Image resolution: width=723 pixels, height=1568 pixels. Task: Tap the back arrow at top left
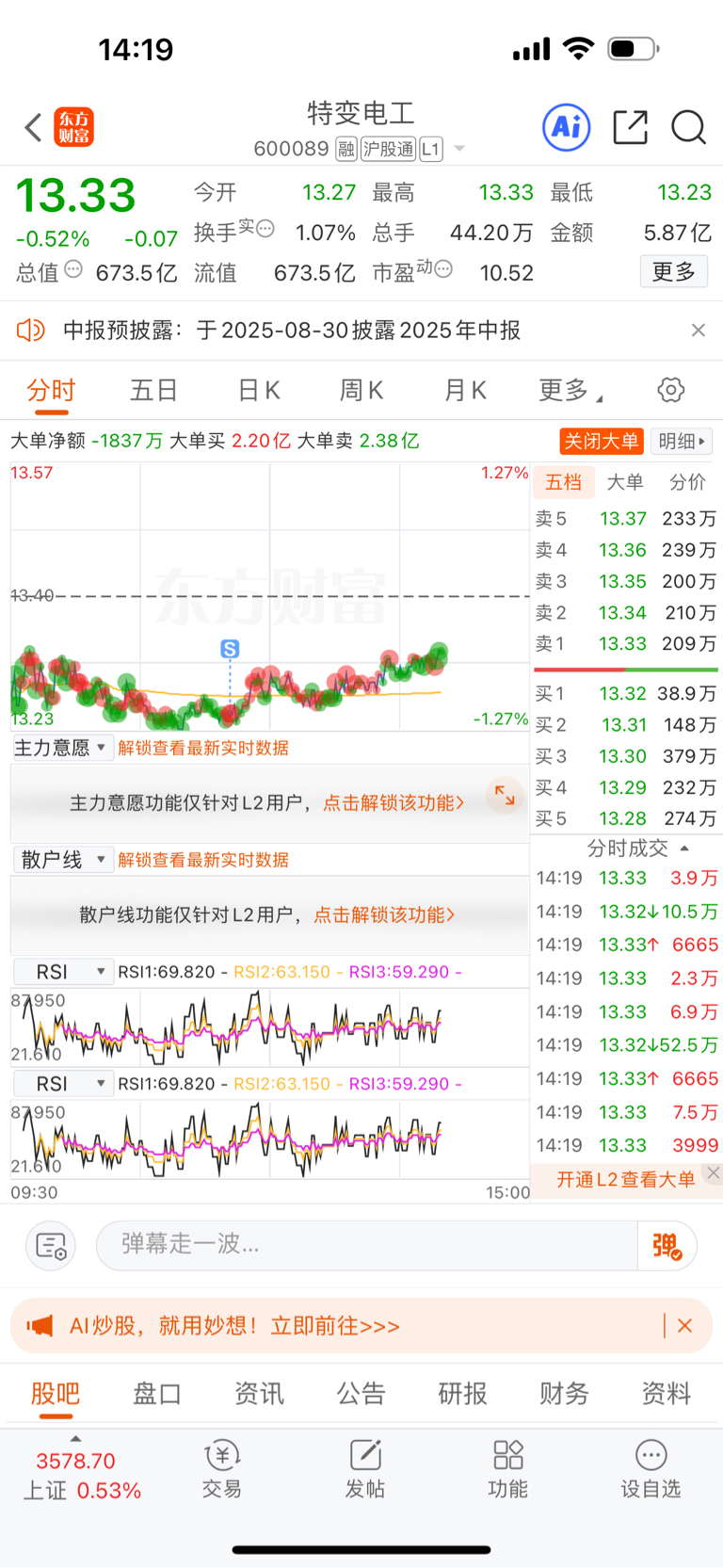click(x=34, y=127)
